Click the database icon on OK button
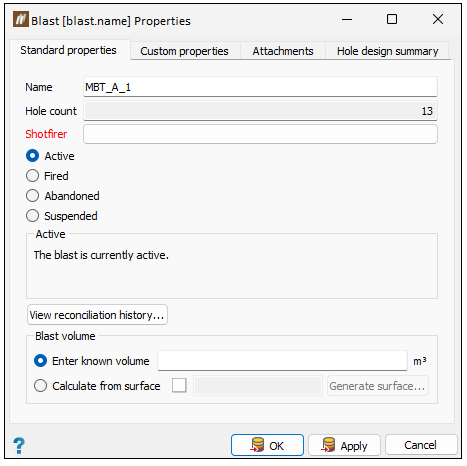Image resolution: width=467 pixels, height=466 pixels. 257,445
